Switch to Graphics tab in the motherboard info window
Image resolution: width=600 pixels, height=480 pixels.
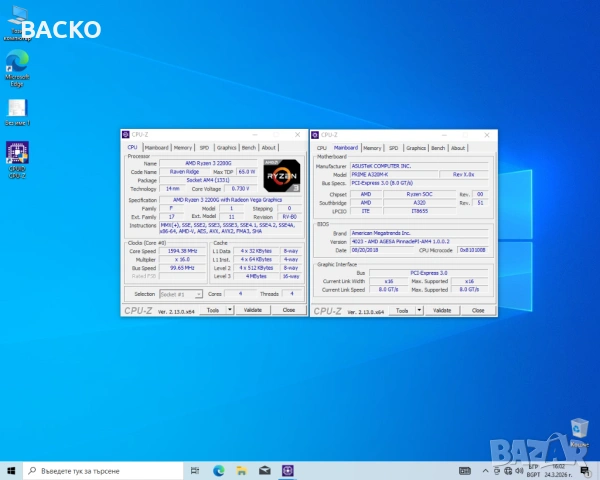(416, 147)
